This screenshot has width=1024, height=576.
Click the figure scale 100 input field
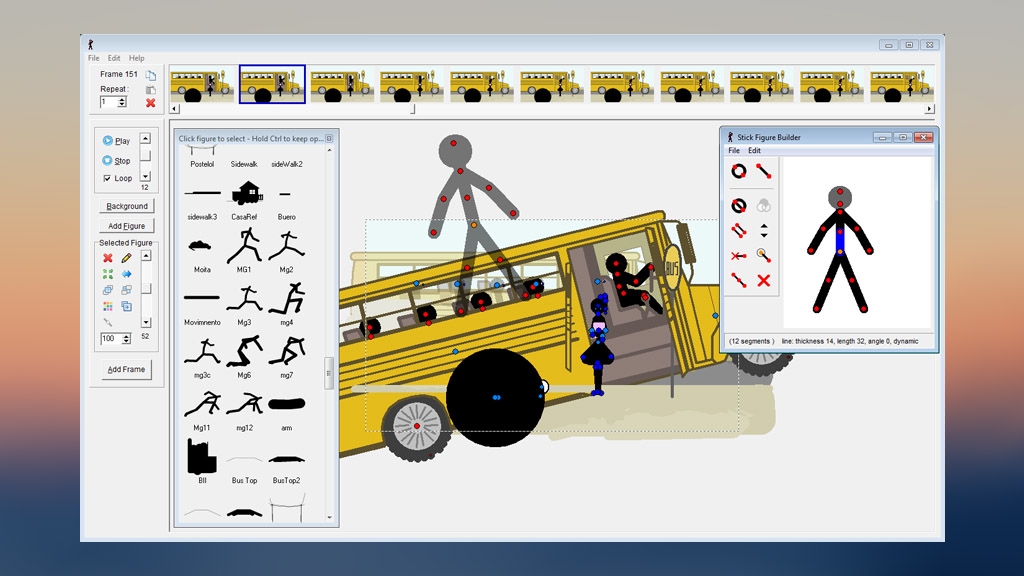[x=110, y=338]
